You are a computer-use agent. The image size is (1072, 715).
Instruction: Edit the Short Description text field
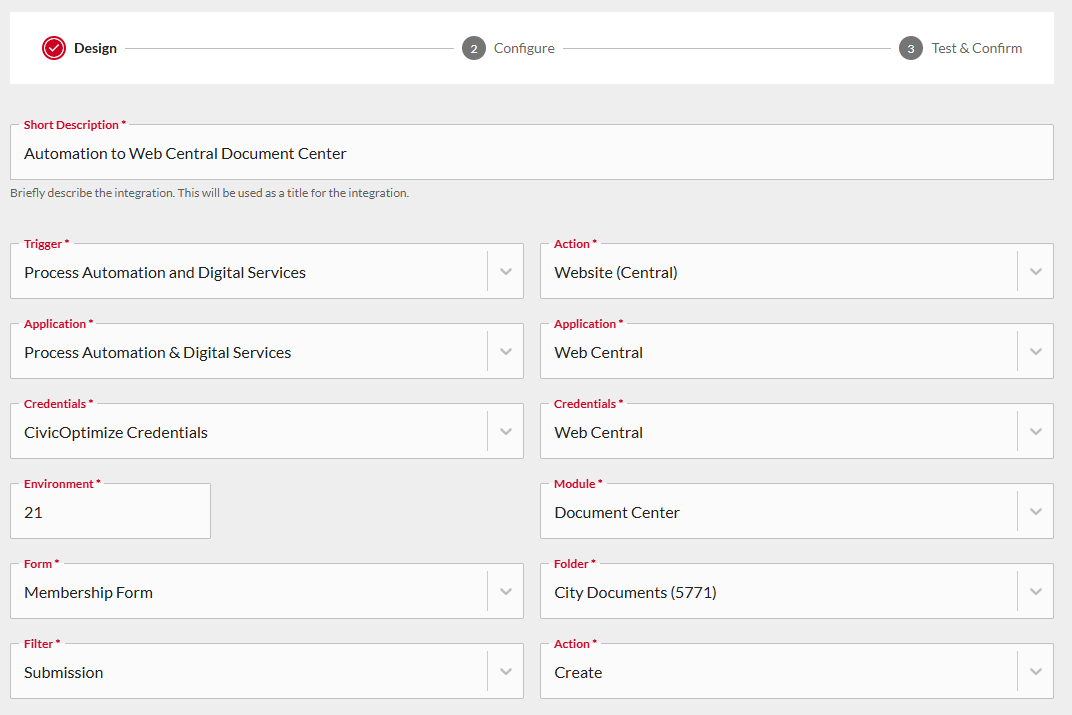tap(532, 152)
